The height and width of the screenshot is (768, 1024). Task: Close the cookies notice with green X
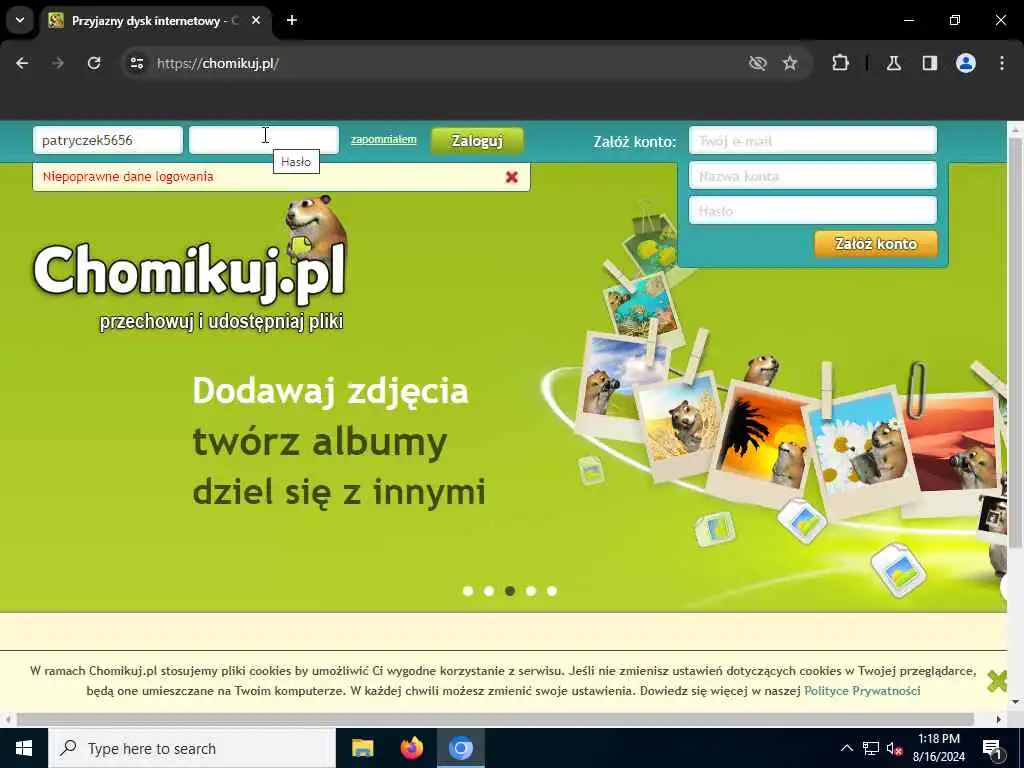997,680
